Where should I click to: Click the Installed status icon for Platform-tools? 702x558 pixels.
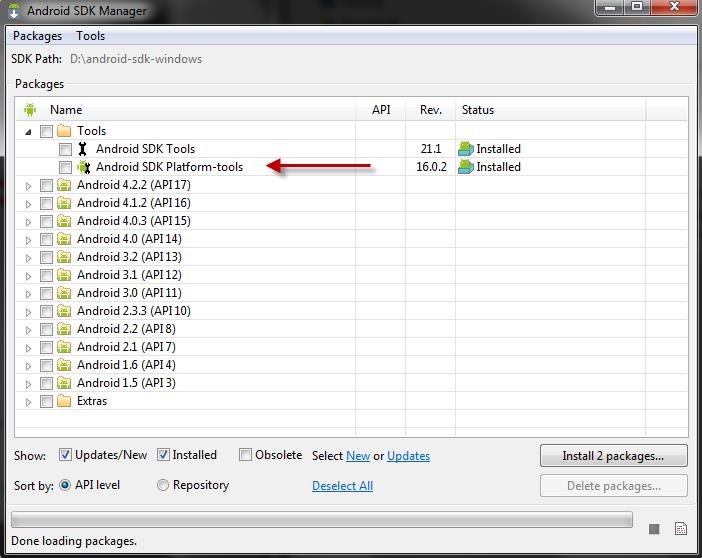pyautogui.click(x=466, y=167)
